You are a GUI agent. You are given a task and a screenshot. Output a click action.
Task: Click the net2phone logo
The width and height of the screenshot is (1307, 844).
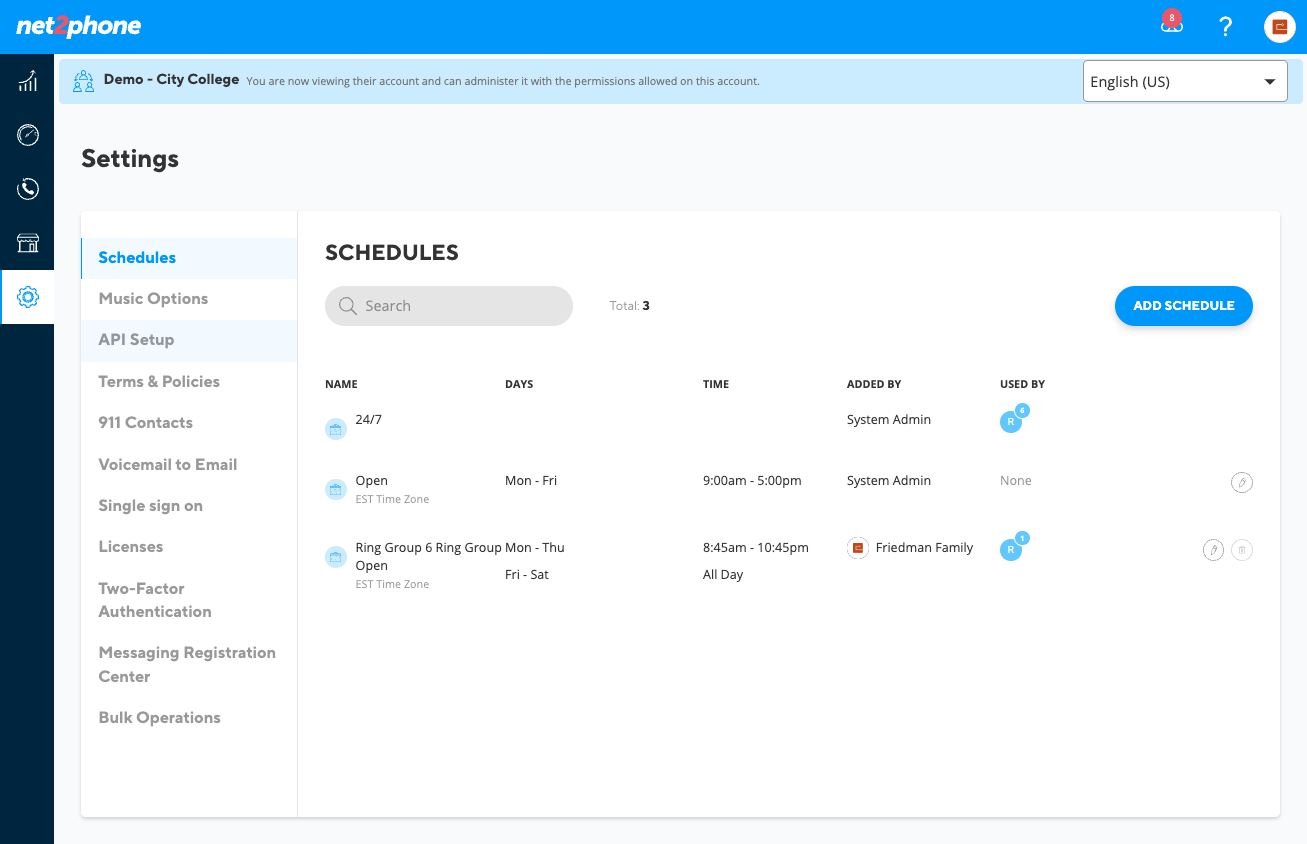tap(79, 27)
